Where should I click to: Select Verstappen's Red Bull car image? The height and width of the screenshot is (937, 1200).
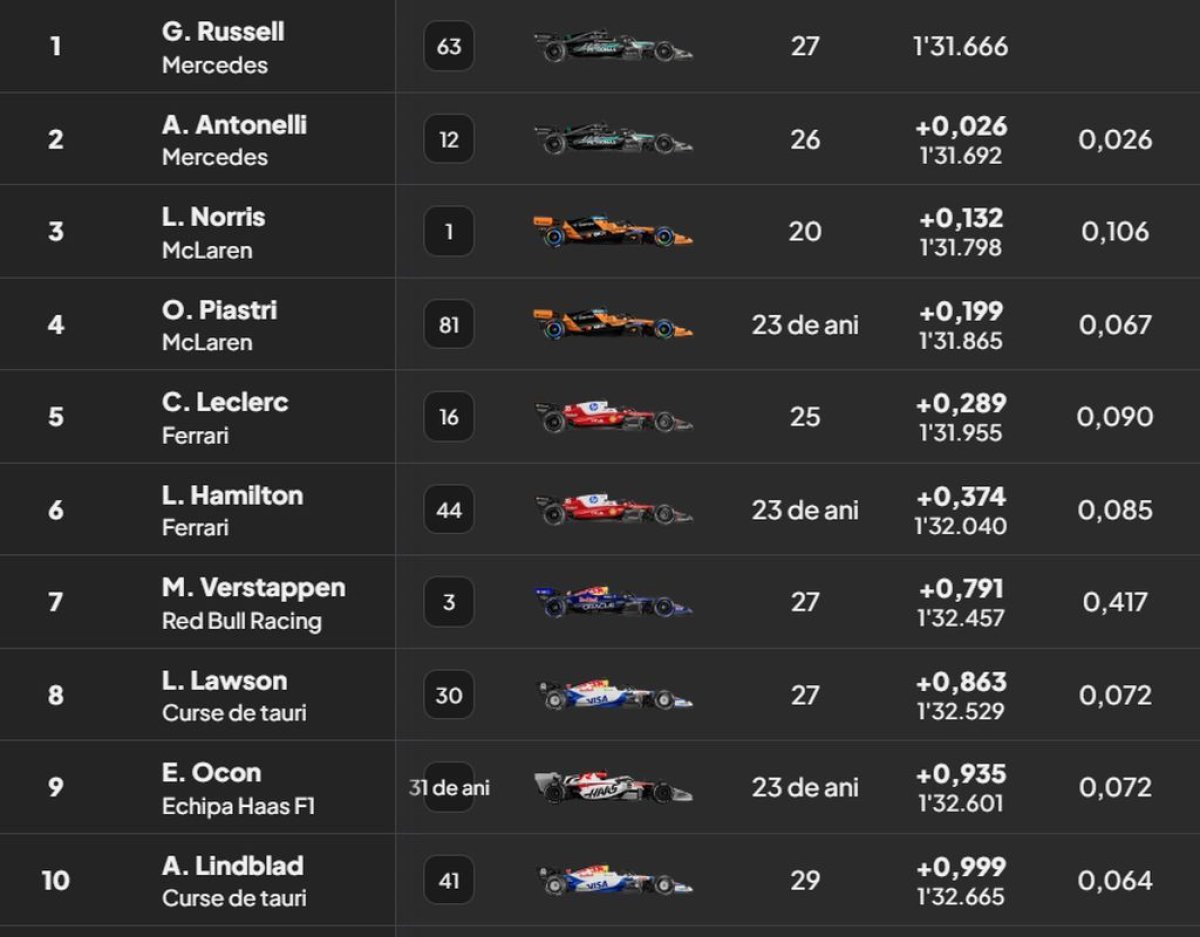(x=612, y=602)
